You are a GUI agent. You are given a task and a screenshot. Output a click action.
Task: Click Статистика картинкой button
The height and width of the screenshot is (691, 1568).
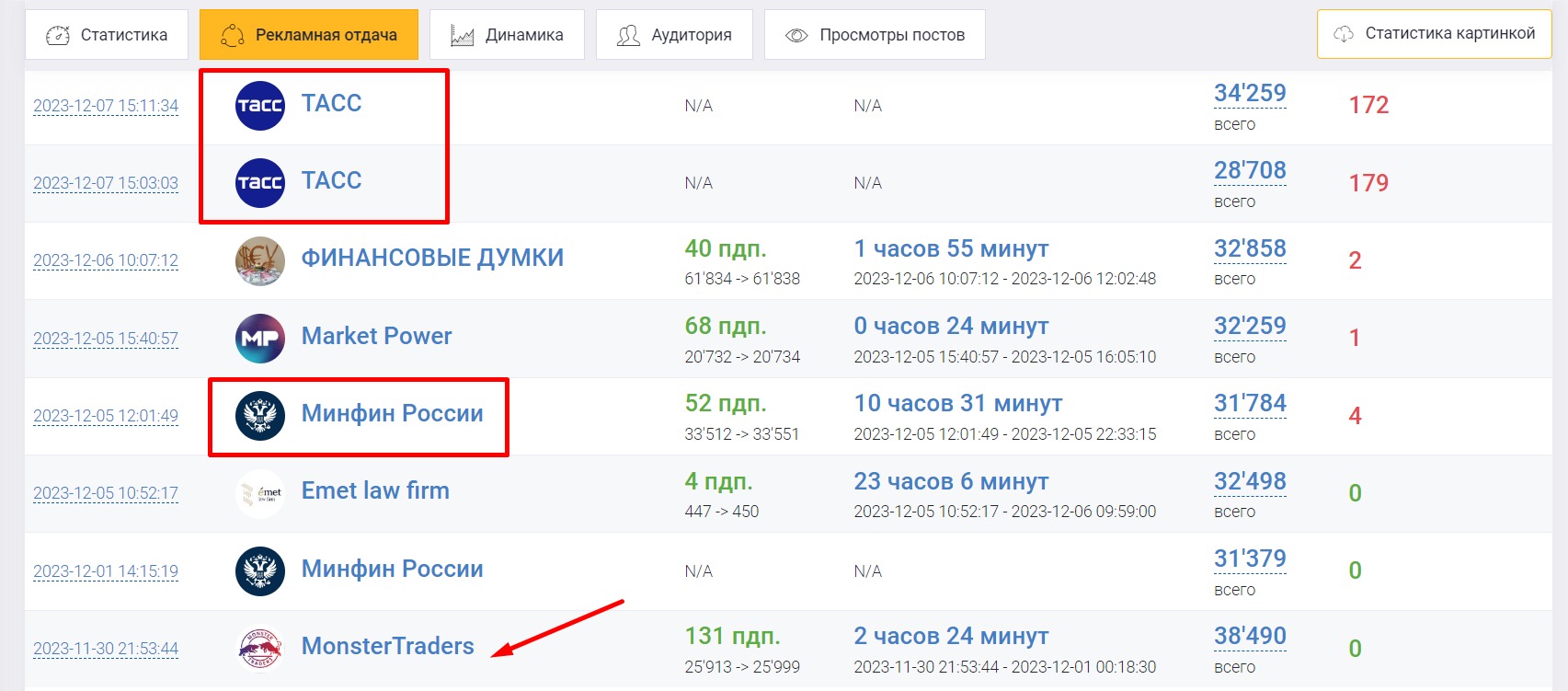[x=1435, y=34]
